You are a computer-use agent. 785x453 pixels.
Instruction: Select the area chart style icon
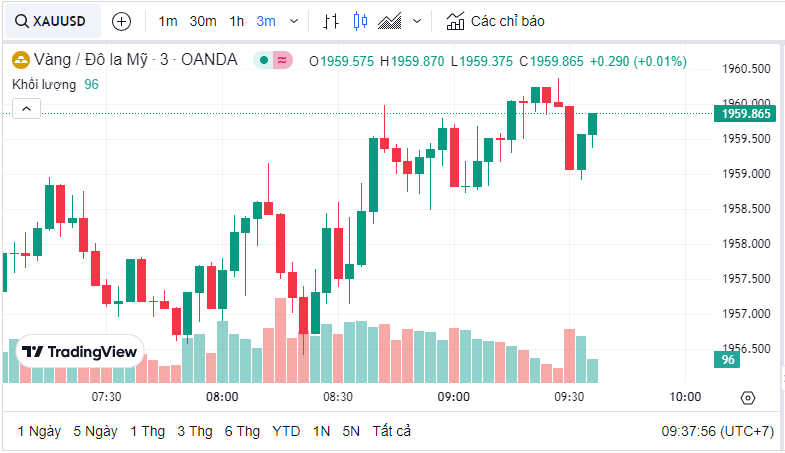pos(391,21)
